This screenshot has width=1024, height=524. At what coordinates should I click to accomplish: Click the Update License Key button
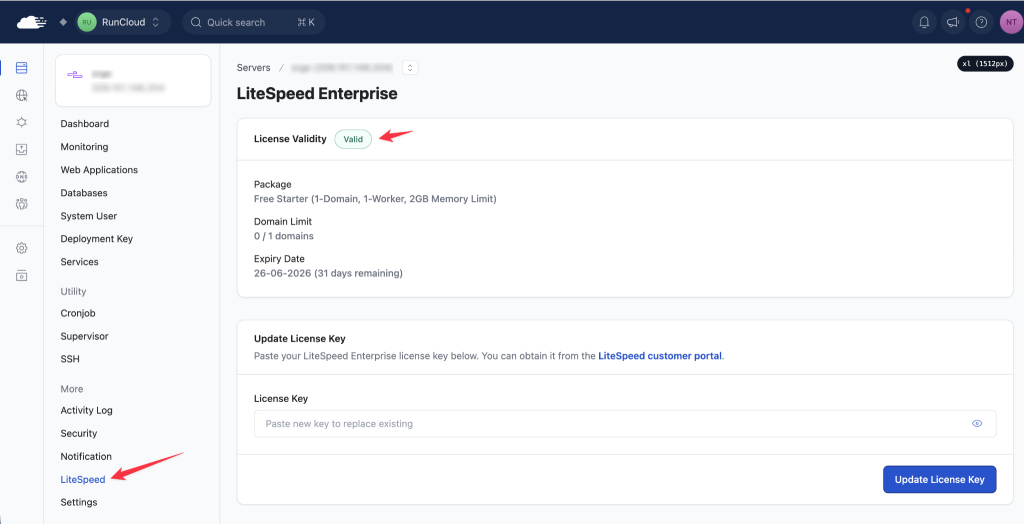click(939, 479)
